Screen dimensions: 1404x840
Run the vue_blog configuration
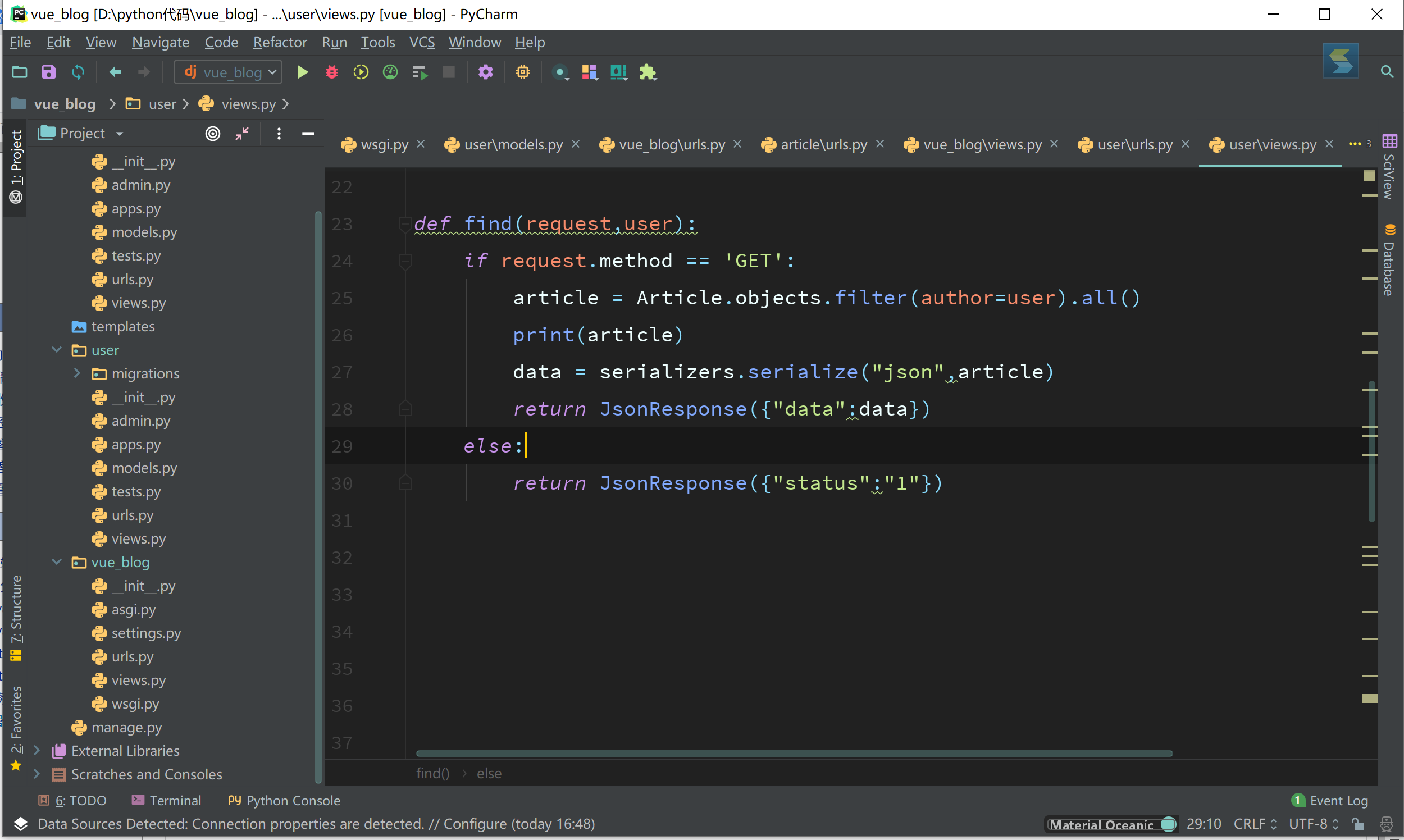[x=302, y=72]
